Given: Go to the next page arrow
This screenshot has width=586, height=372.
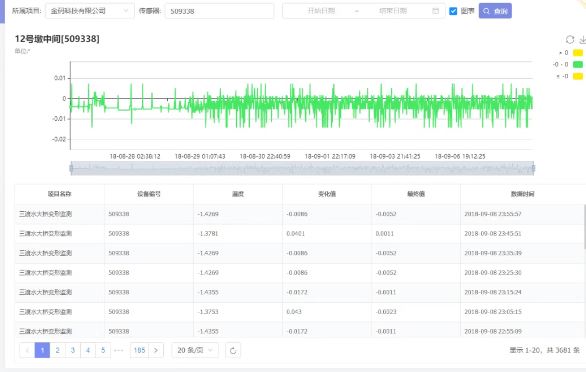Looking at the screenshot, I should 156,350.
